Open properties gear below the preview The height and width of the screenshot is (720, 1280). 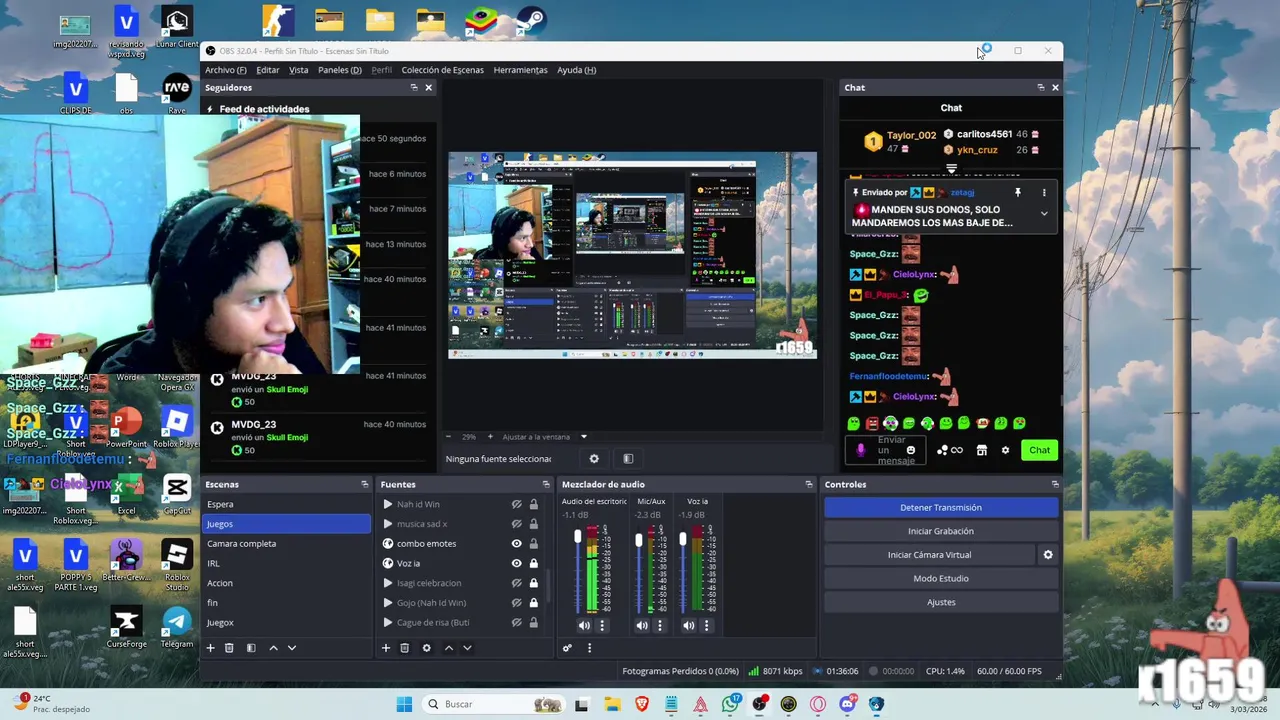point(594,459)
